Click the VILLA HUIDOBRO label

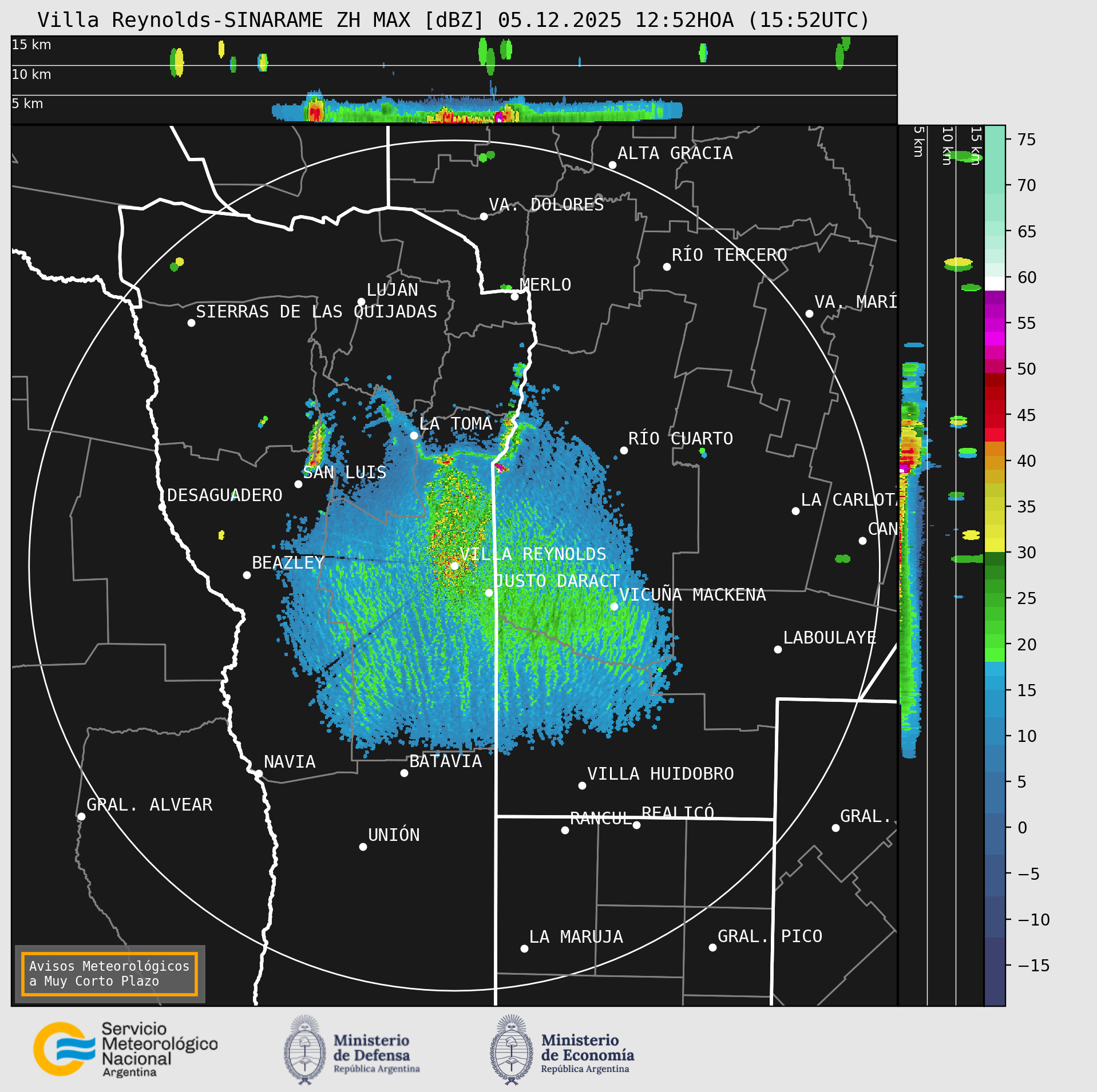point(660,774)
